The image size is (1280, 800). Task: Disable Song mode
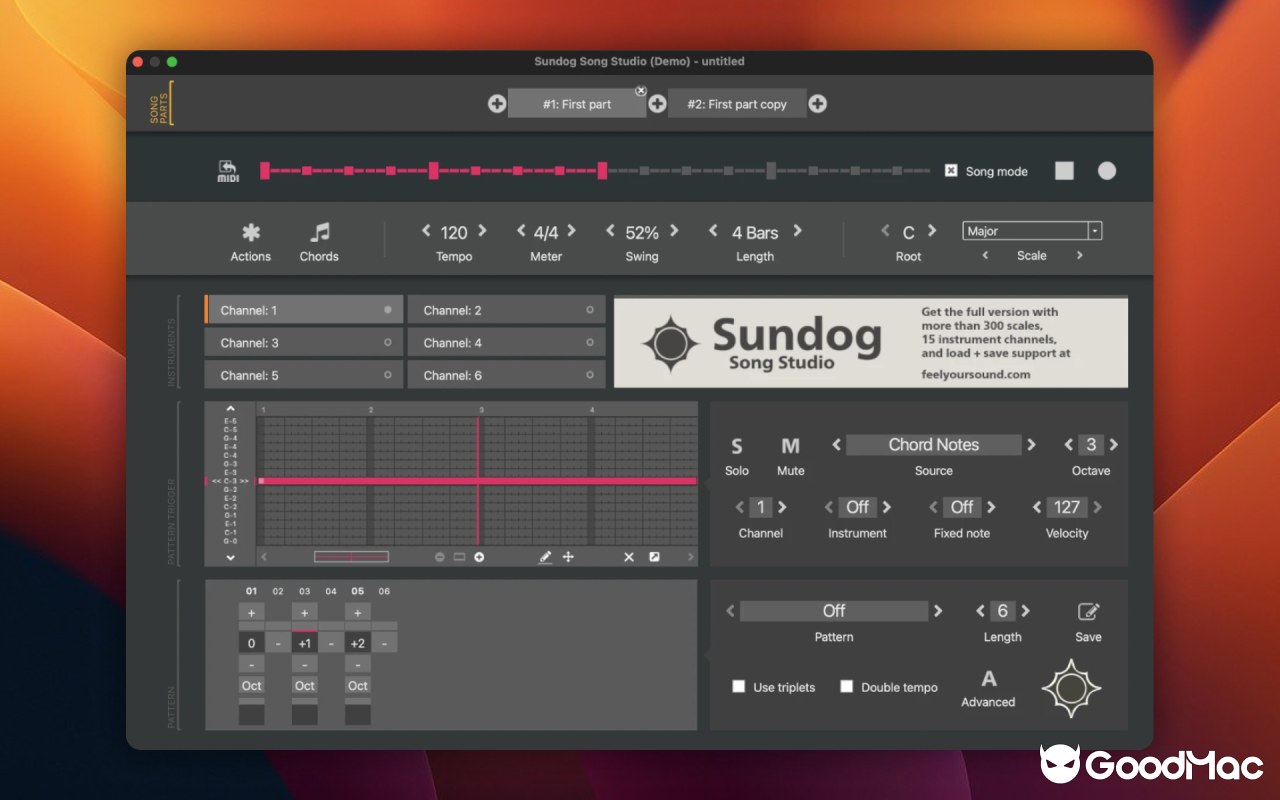pyautogui.click(x=952, y=170)
